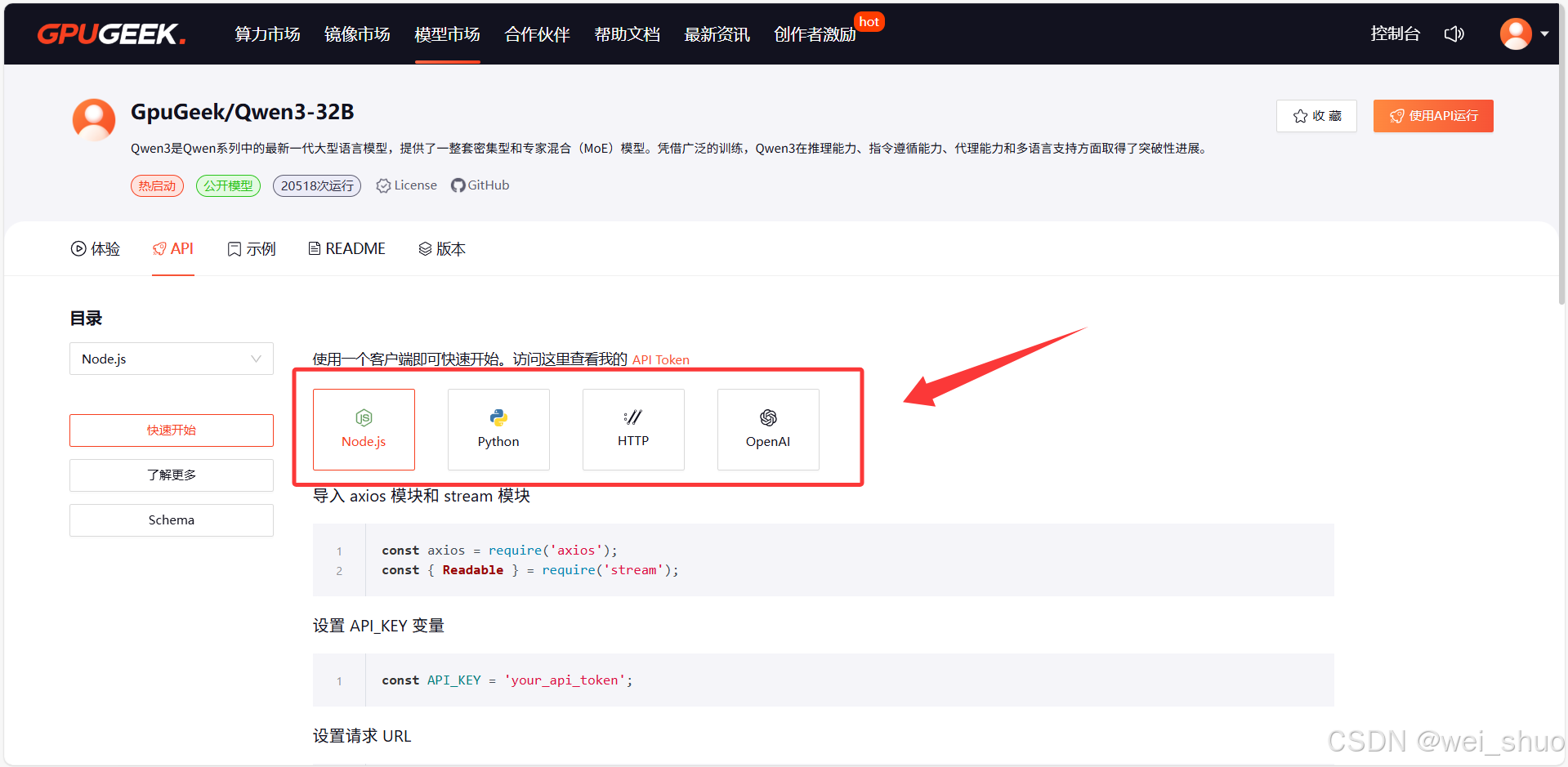
Task: Click the announcement speaker icon
Action: (1454, 33)
